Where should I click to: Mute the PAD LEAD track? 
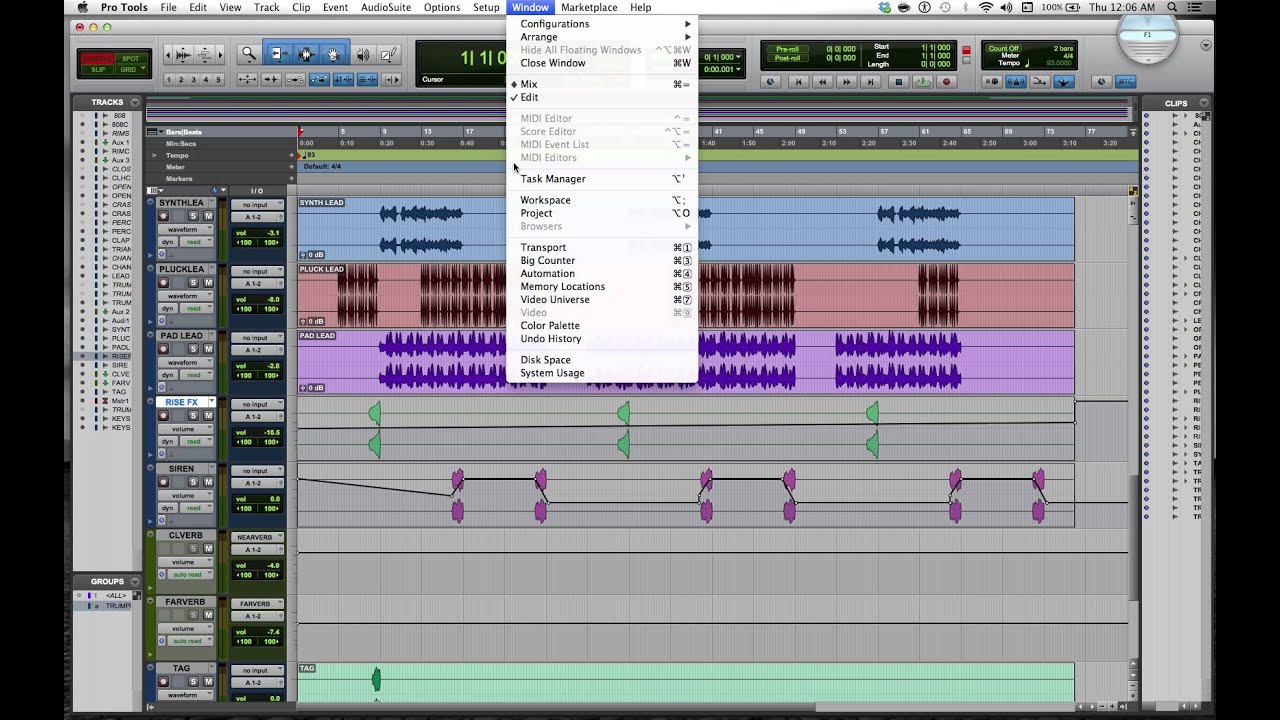(208, 349)
